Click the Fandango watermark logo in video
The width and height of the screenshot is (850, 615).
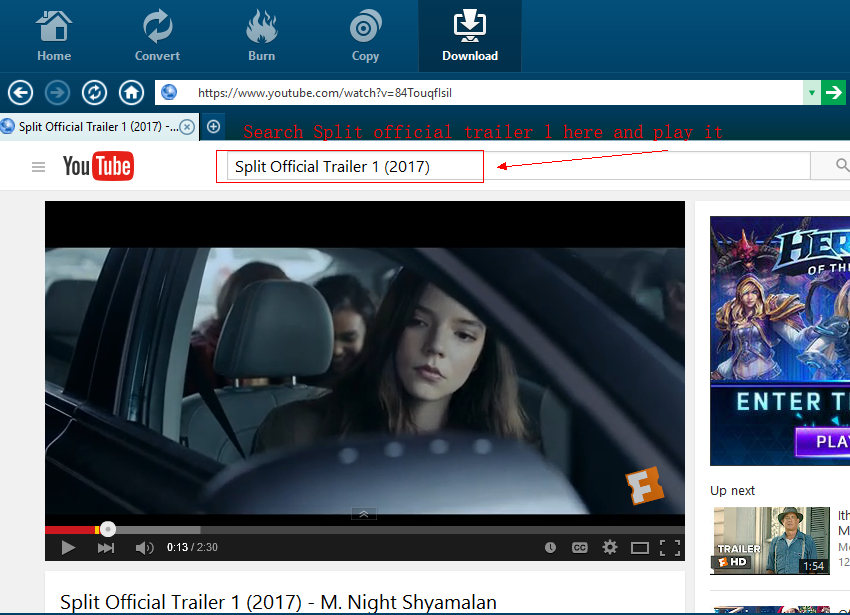(x=645, y=485)
